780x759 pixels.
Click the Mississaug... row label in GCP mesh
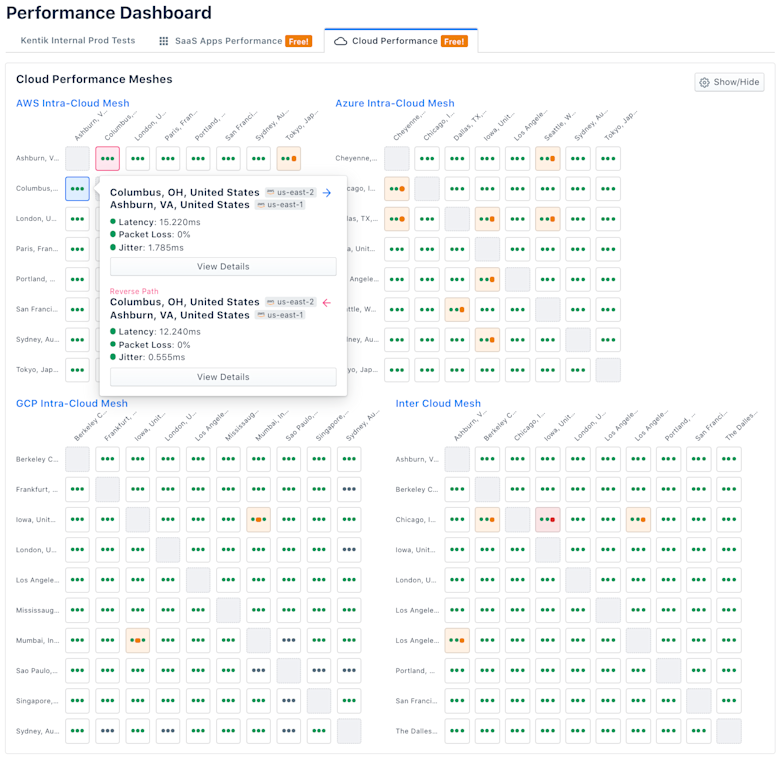click(37, 610)
